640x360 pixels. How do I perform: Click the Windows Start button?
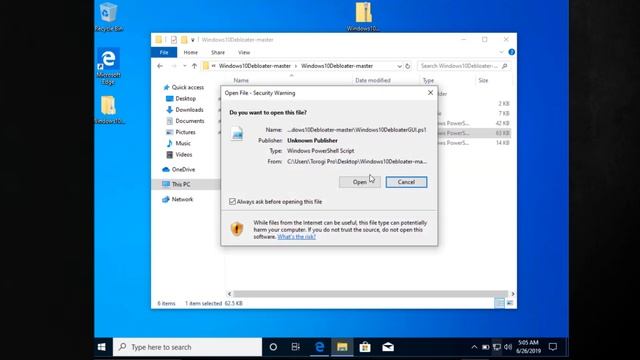[102, 347]
